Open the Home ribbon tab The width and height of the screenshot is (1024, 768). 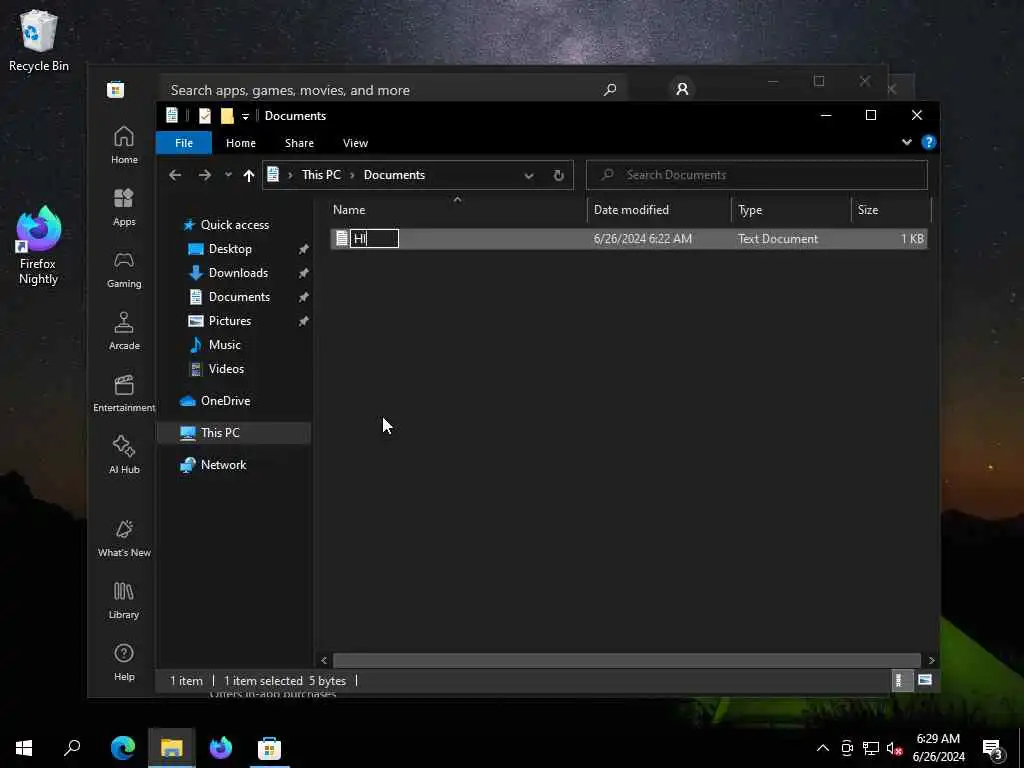(x=241, y=142)
